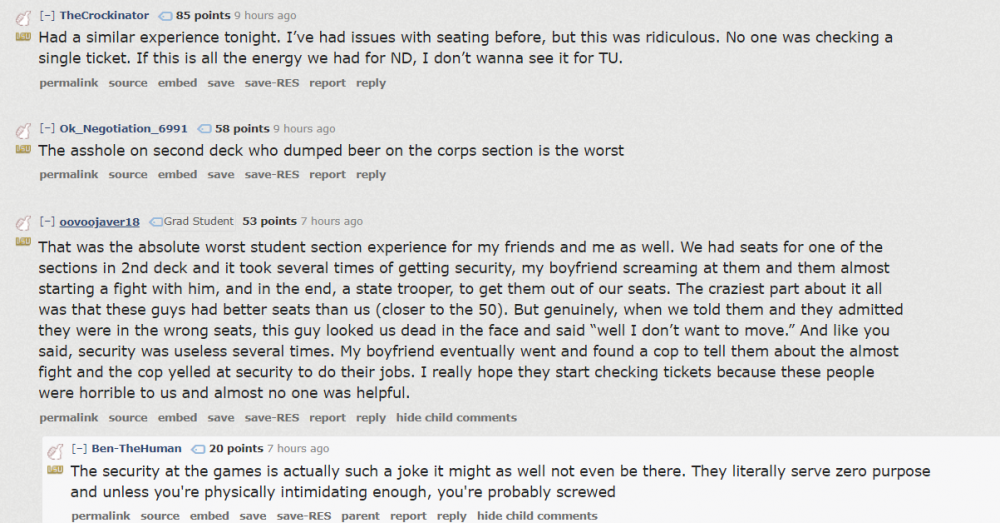Downvote oovoojaver18's comment with LSU icon
This screenshot has height=523, width=1000.
pos(24,242)
